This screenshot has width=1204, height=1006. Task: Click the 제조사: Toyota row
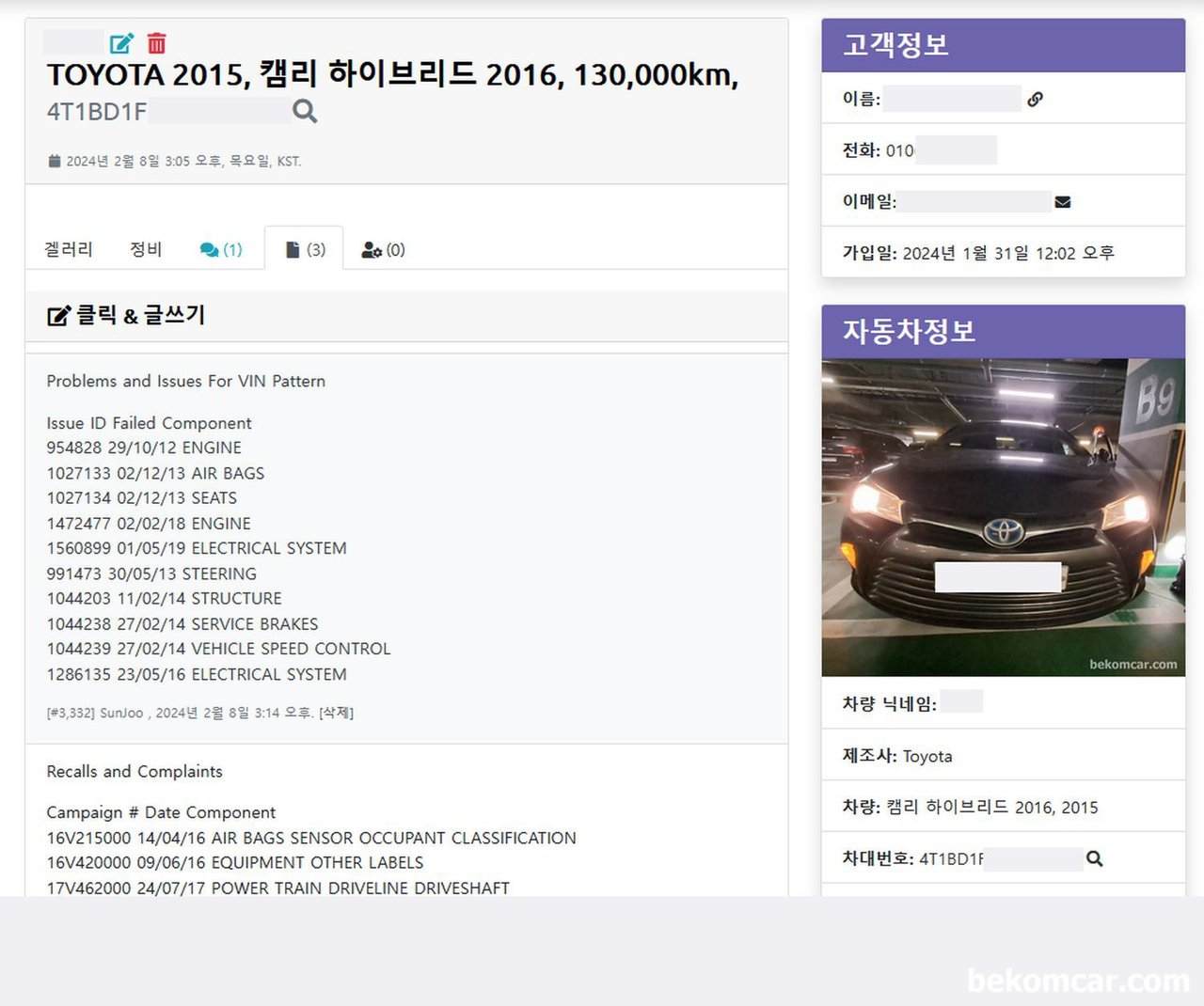coord(1003,755)
